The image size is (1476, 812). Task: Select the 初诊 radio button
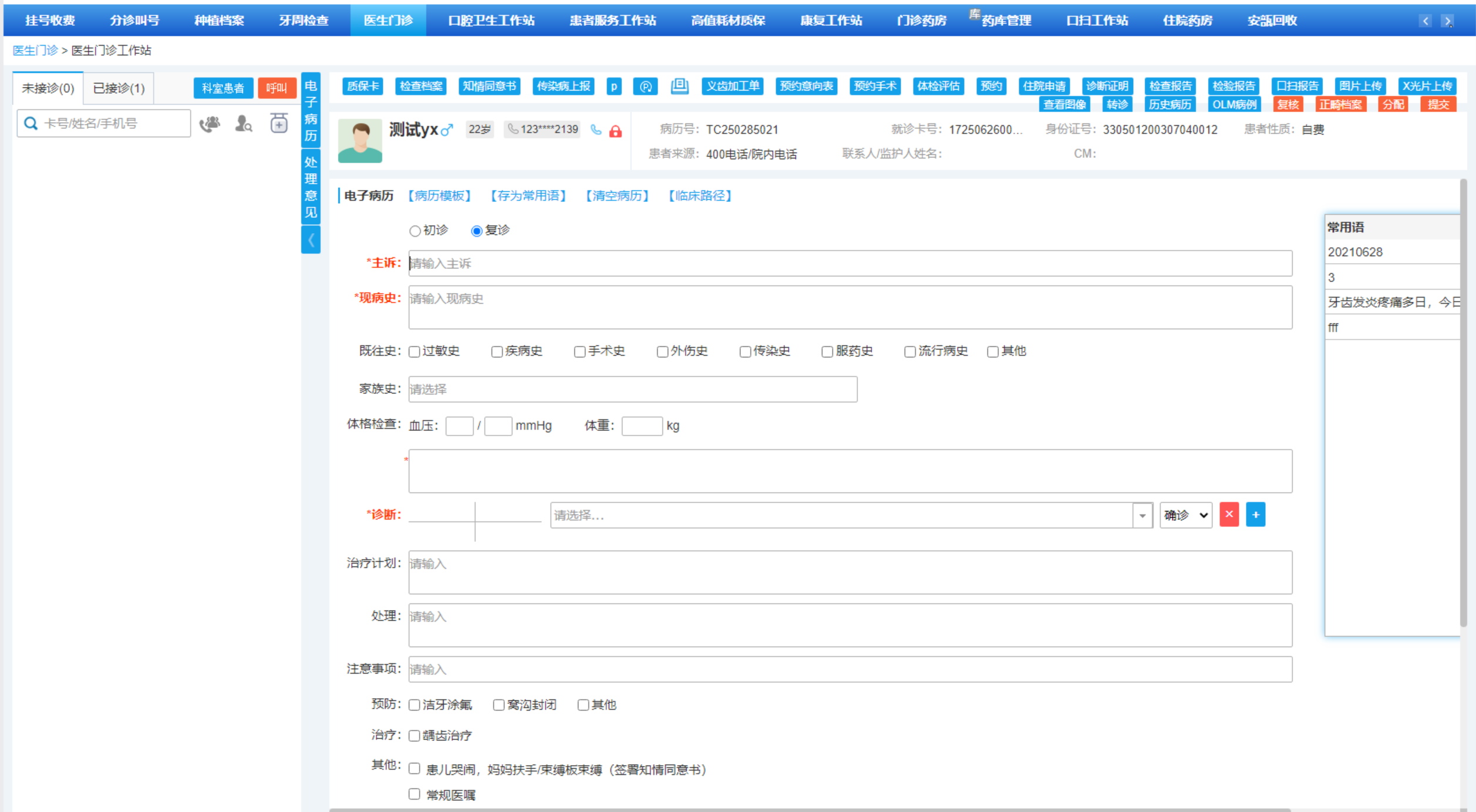(415, 231)
